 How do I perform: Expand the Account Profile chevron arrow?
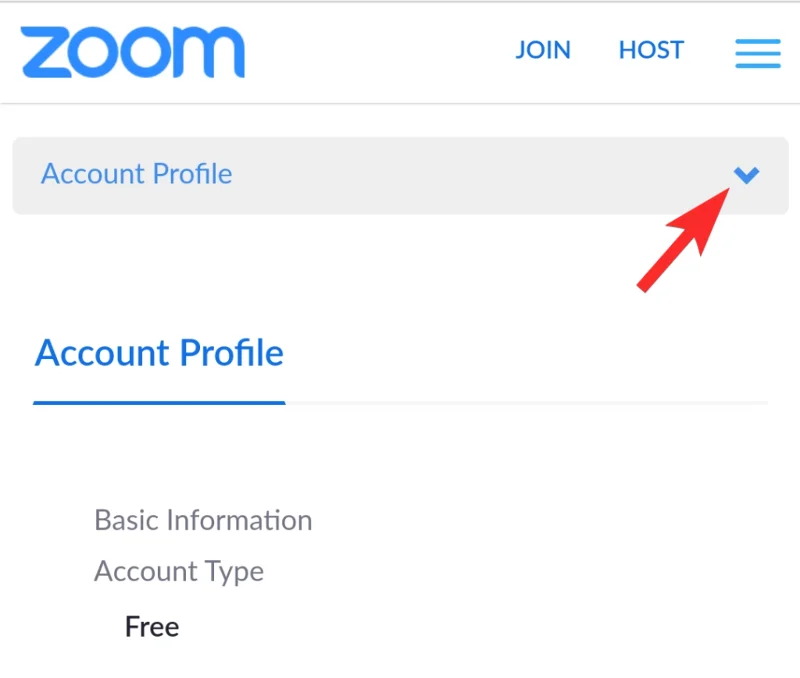(746, 176)
